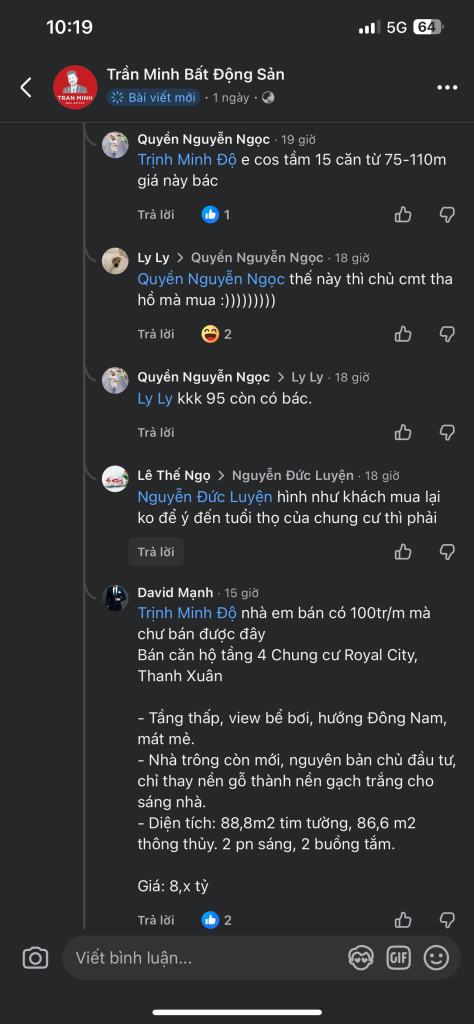This screenshot has height=1024, width=474.
Task: Open camera to attach photo to comment
Action: point(35,958)
